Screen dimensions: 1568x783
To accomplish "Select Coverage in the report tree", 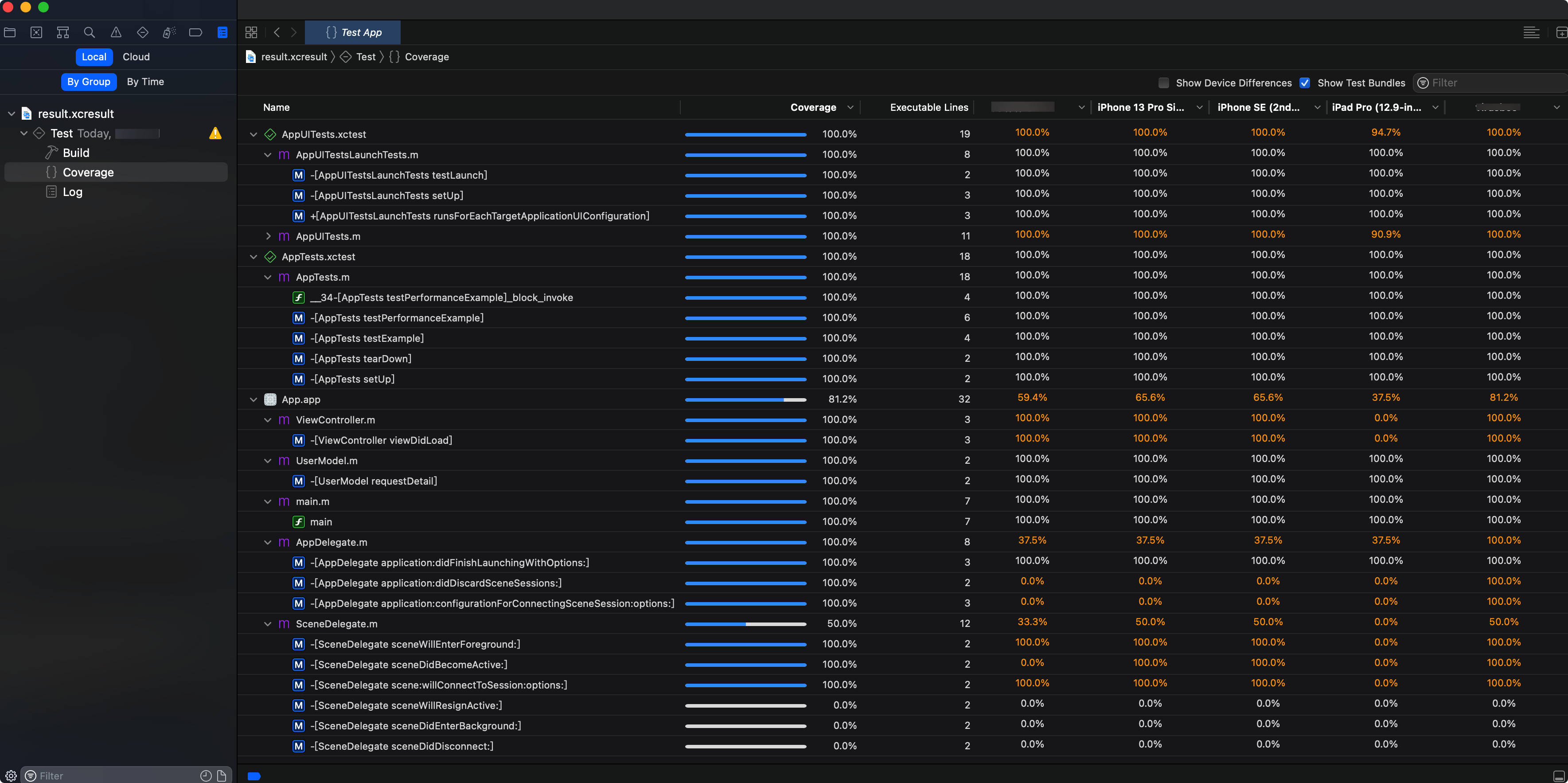I will (88, 172).
